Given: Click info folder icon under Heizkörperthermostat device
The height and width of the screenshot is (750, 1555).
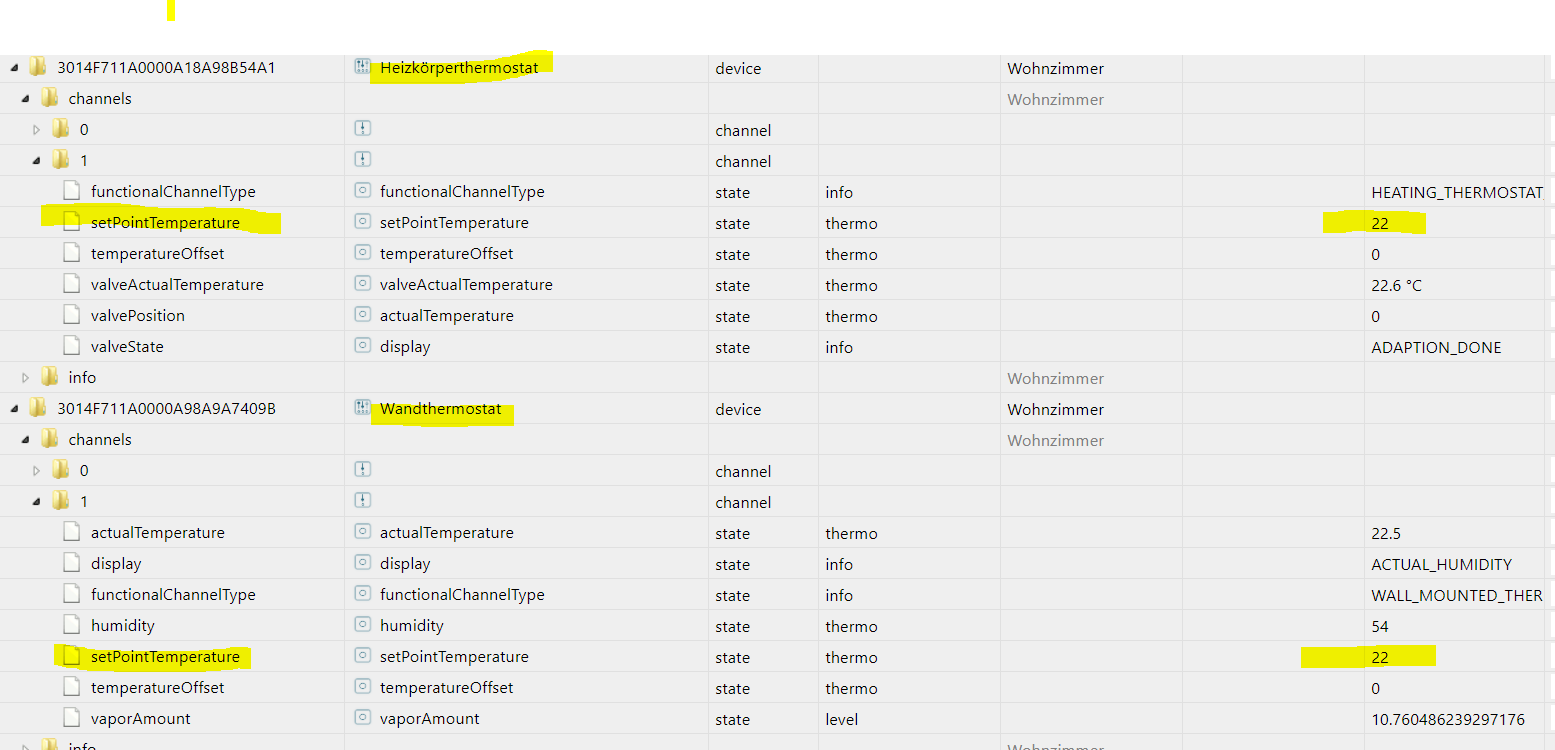Looking at the screenshot, I should point(49,377).
